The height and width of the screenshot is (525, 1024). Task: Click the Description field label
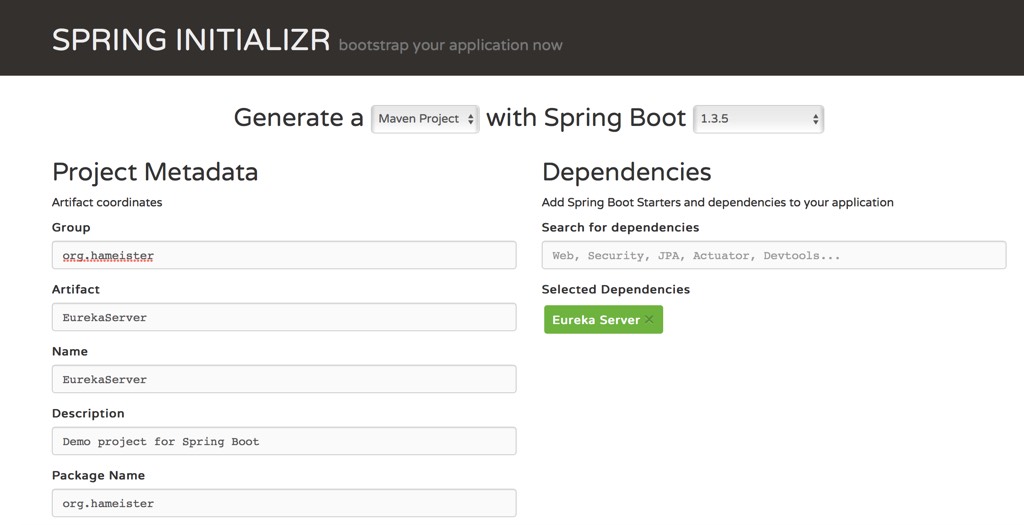tap(88, 414)
